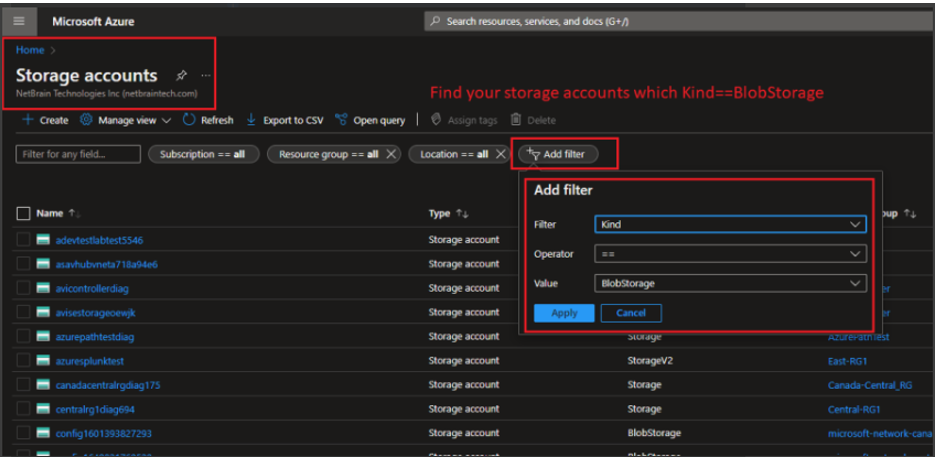
Task: Pin Storage accounts to dashboard
Action: tap(181, 75)
